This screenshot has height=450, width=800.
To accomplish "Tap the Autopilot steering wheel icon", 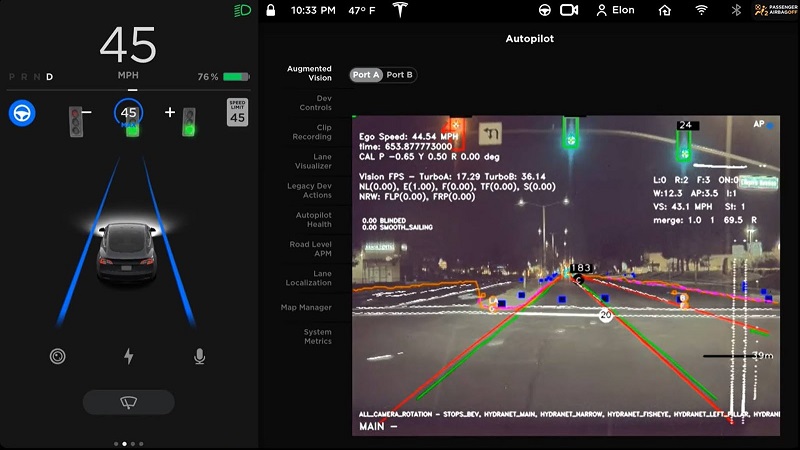I will (x=22, y=113).
